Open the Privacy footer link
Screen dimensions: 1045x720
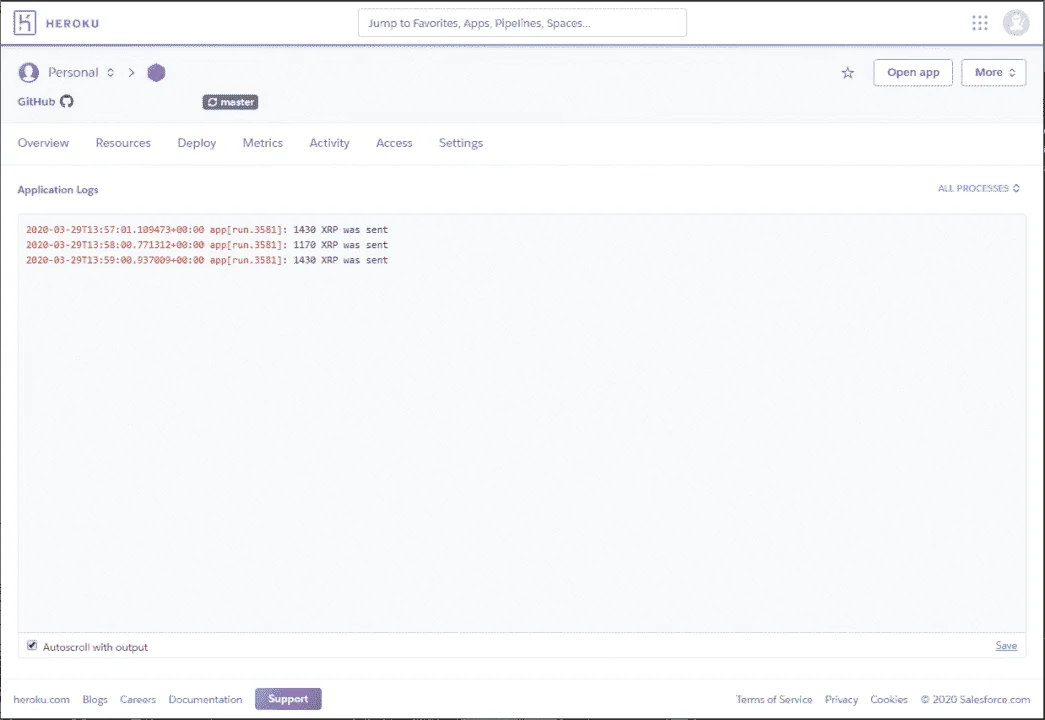tap(841, 699)
